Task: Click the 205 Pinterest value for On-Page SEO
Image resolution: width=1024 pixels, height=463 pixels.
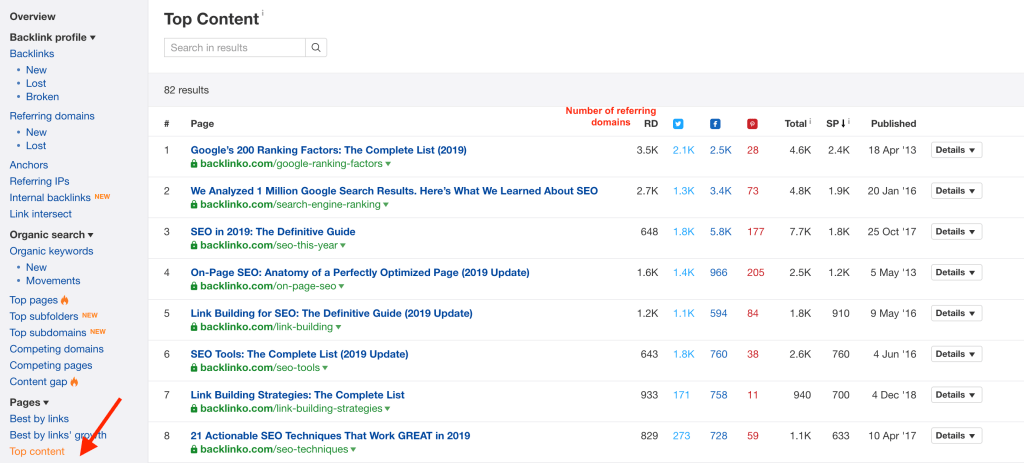Action: coord(756,272)
